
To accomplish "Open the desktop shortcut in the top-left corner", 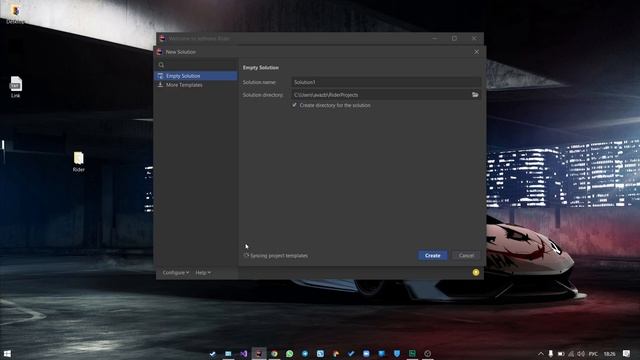I will coord(15,13).
